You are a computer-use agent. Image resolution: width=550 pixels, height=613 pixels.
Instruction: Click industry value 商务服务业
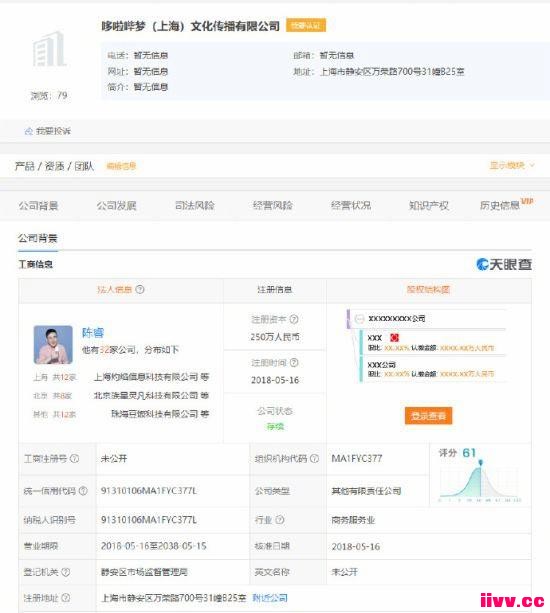(353, 520)
